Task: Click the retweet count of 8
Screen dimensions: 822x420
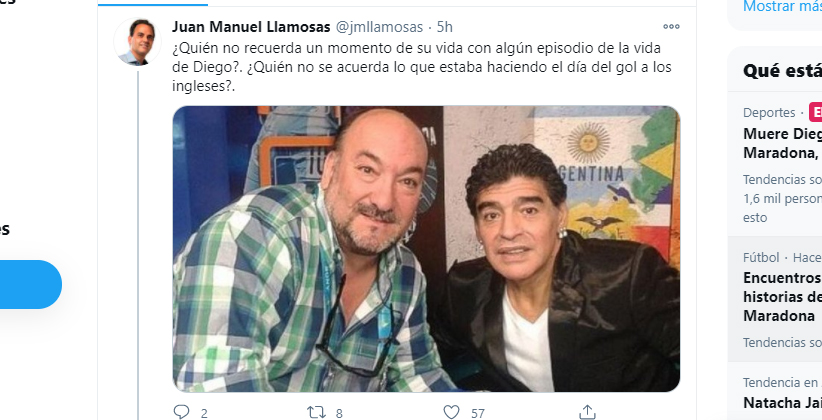Action: (x=339, y=413)
